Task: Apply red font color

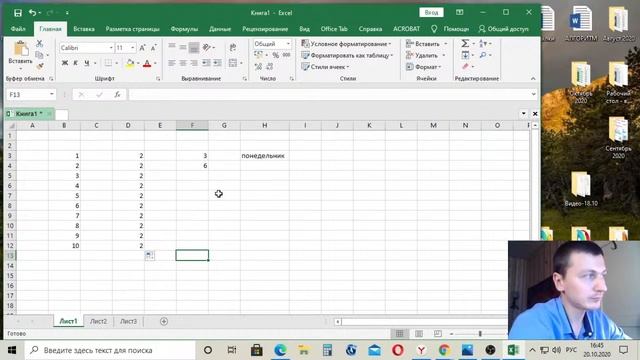Action: [x=147, y=63]
